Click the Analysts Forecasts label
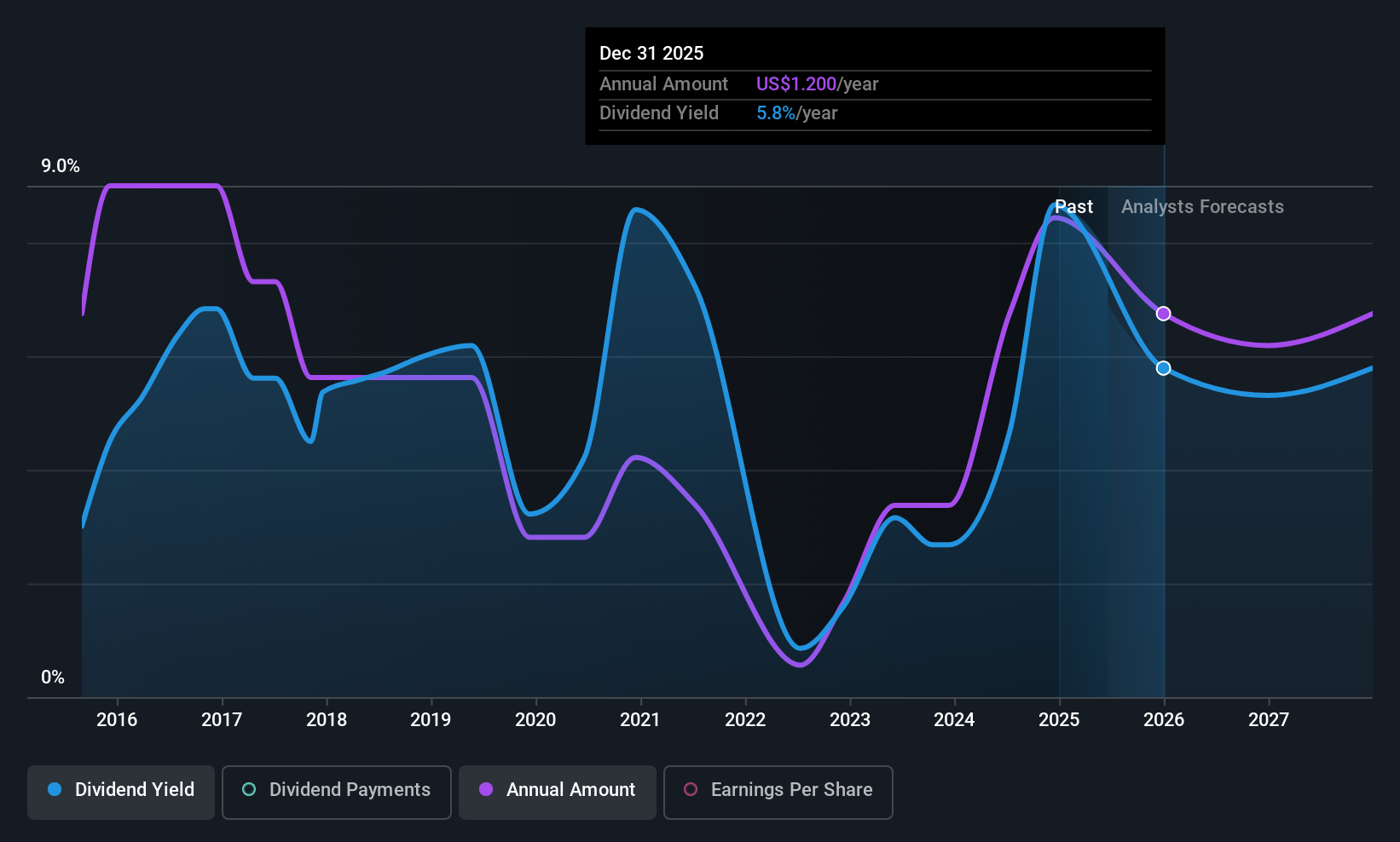 tap(1202, 207)
